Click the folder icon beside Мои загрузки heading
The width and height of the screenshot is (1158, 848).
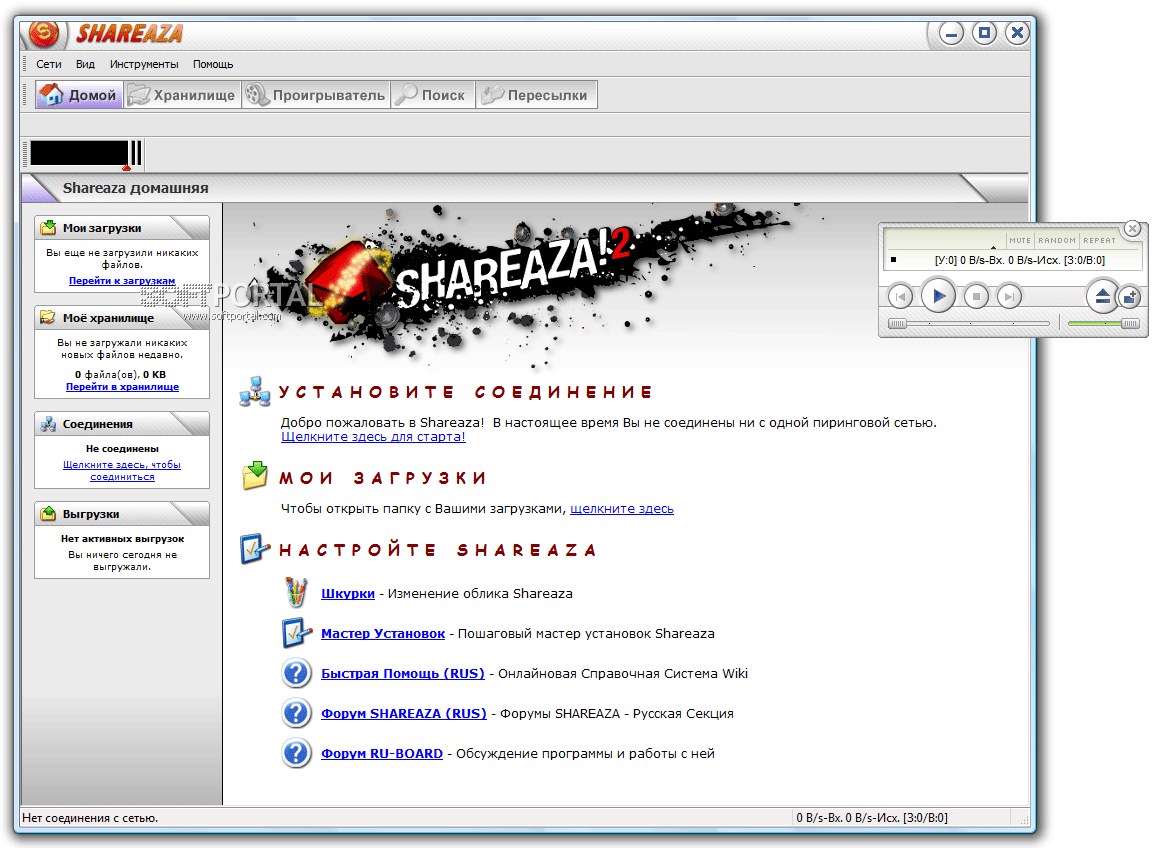click(255, 476)
